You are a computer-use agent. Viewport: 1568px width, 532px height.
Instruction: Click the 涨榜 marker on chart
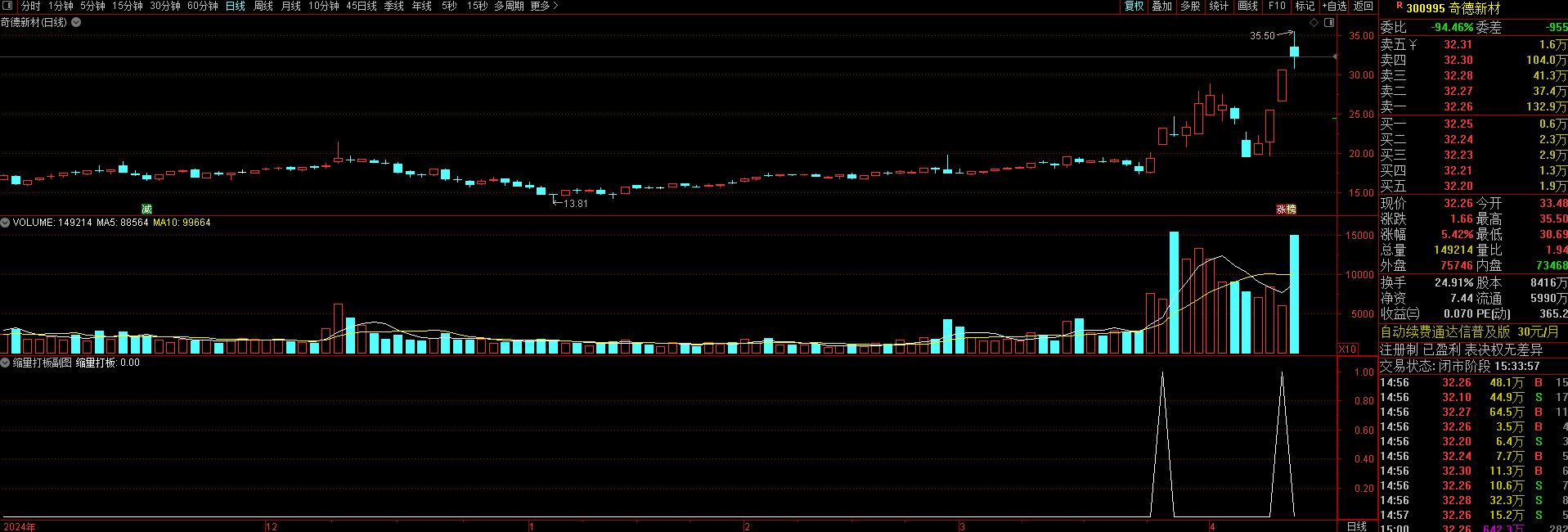(1287, 209)
